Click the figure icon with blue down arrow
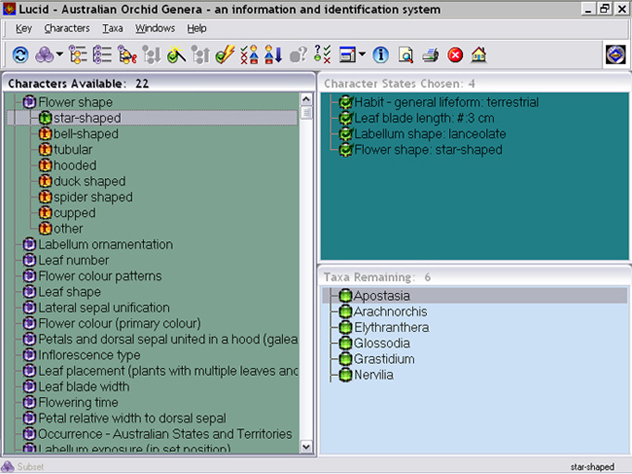632x474 pixels. coord(273,55)
